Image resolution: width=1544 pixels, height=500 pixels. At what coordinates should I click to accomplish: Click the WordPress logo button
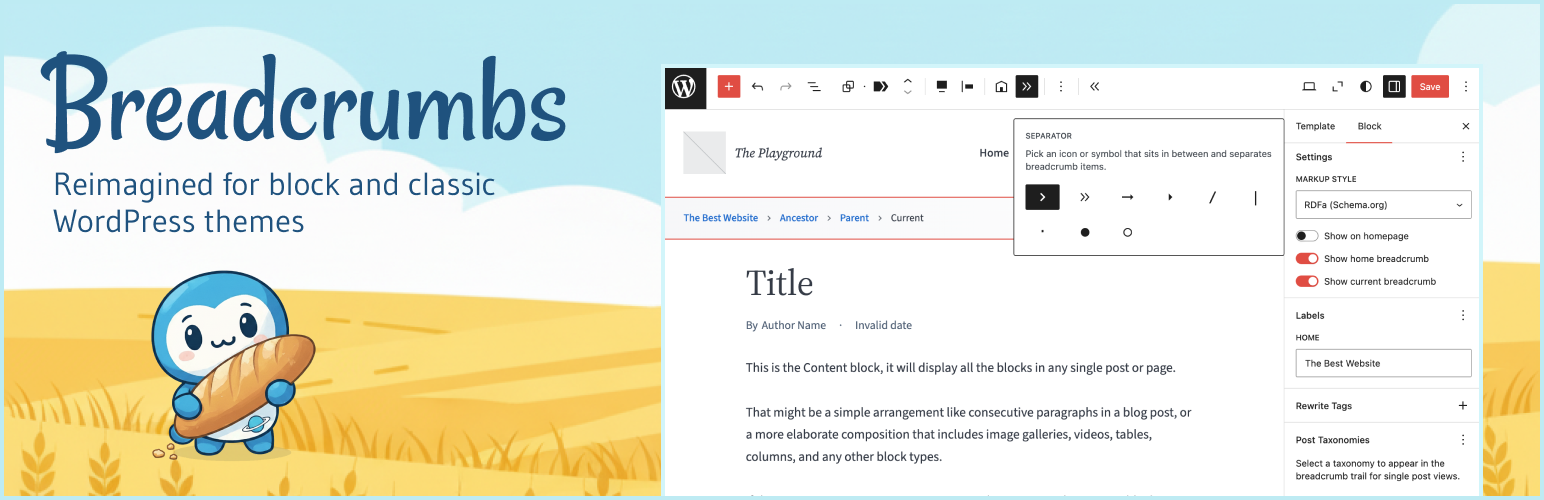pos(685,87)
